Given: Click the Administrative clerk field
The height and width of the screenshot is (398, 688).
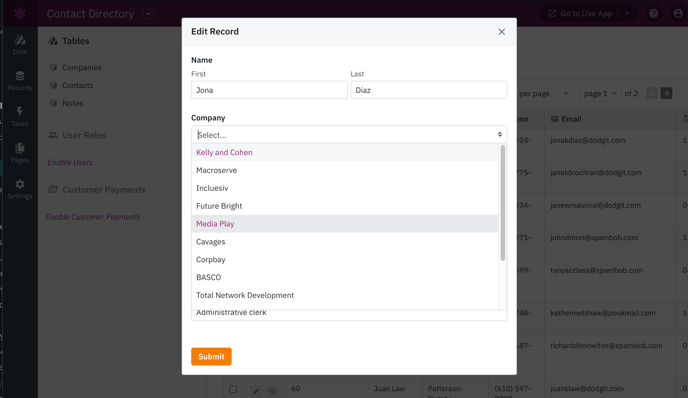Looking at the screenshot, I should coord(349,315).
